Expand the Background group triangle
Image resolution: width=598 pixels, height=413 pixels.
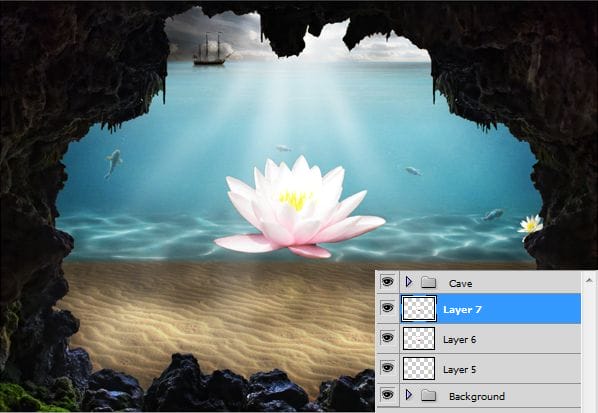408,395
